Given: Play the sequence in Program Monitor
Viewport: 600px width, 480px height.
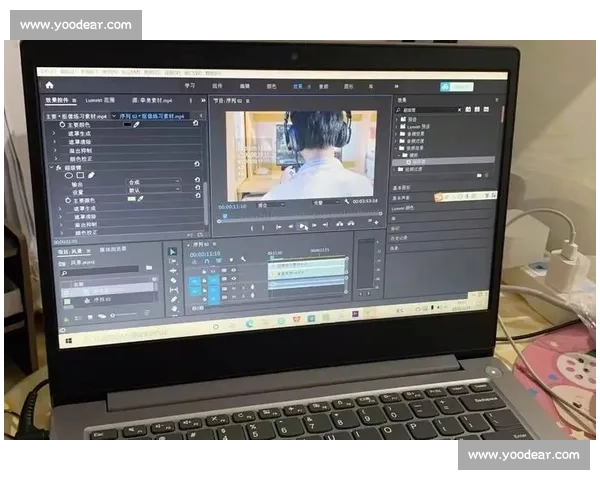Looking at the screenshot, I should click(x=302, y=226).
